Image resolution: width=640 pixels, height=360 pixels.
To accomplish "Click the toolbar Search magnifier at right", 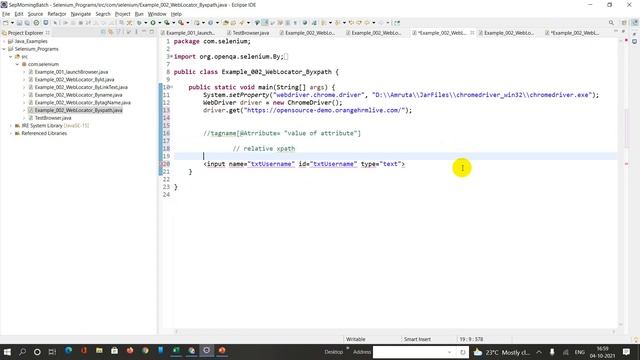I will (611, 23).
